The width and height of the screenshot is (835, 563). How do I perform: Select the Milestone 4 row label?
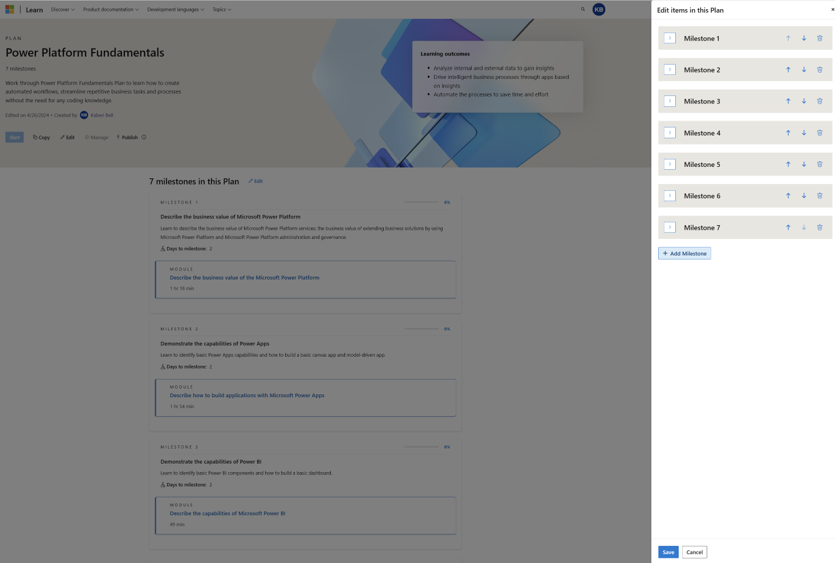pyautogui.click(x=702, y=133)
